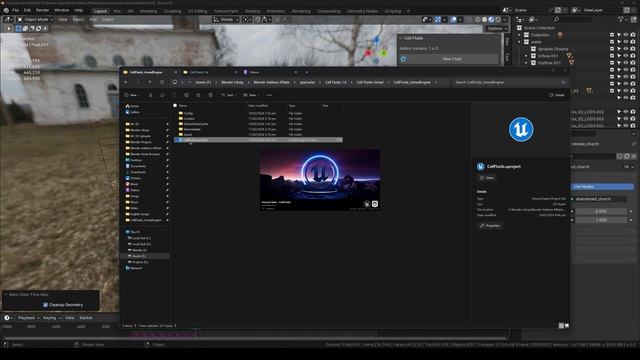Switch to material preview shading
This screenshot has height=360, width=640.
[491, 19]
